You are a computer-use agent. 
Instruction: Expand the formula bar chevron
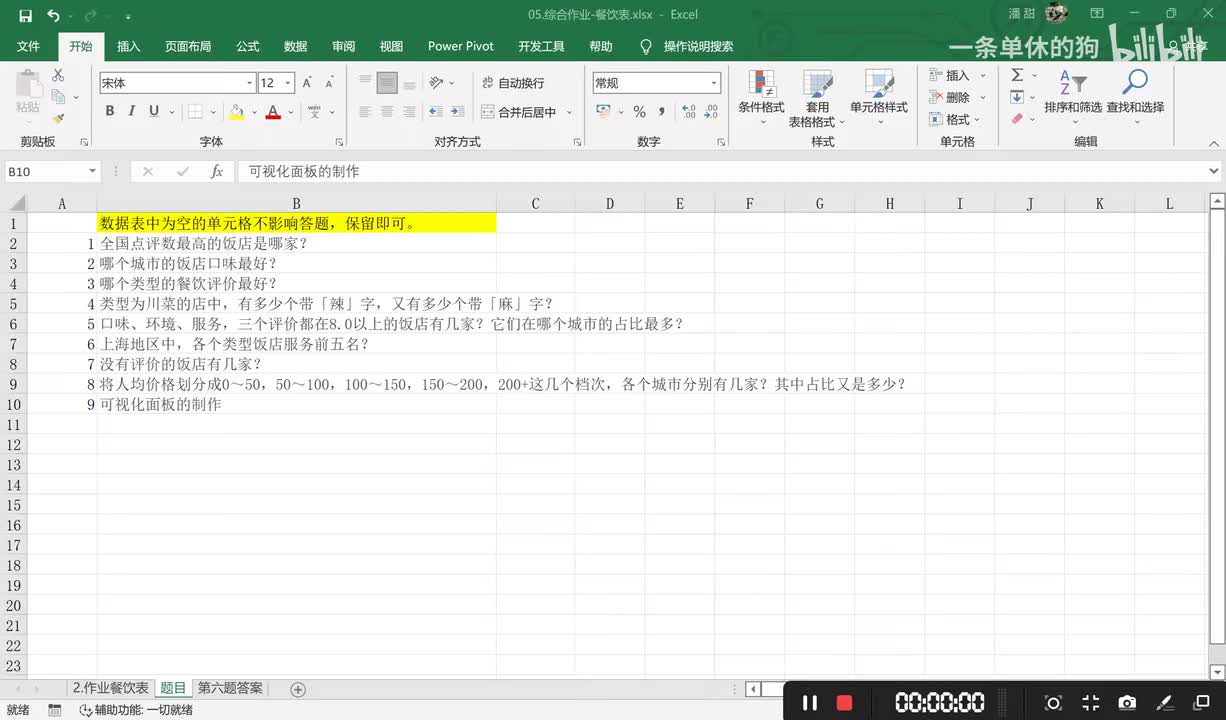tap(1215, 172)
